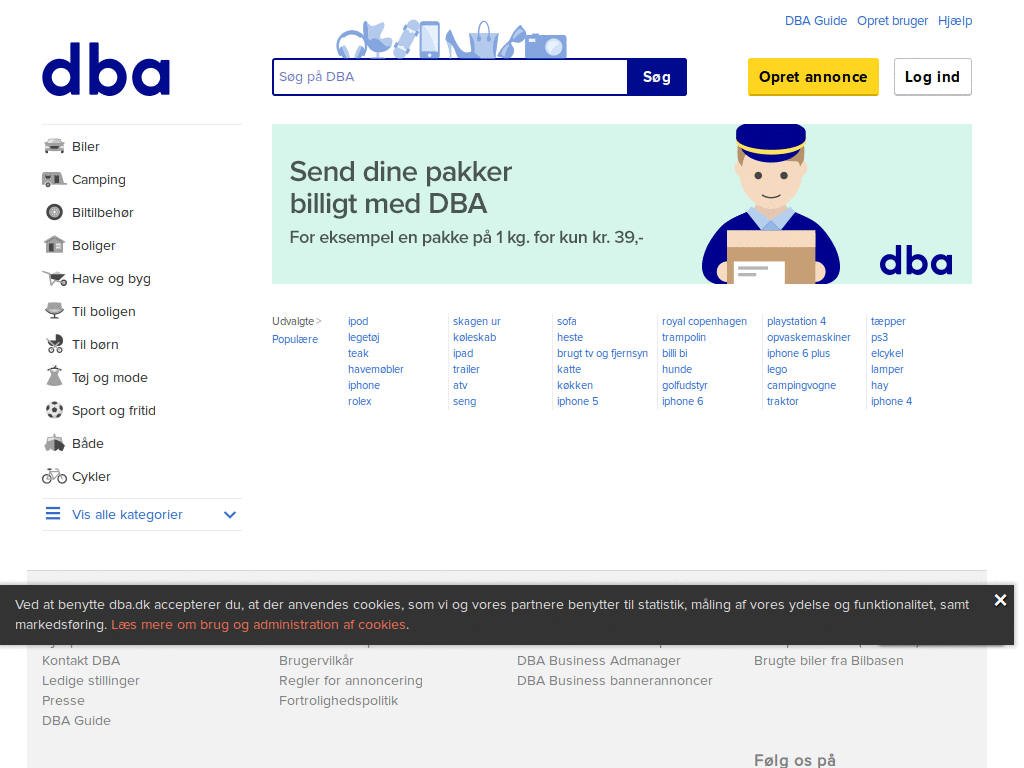Click the skagen ur keyword link
1024x768 pixels.
tap(477, 321)
